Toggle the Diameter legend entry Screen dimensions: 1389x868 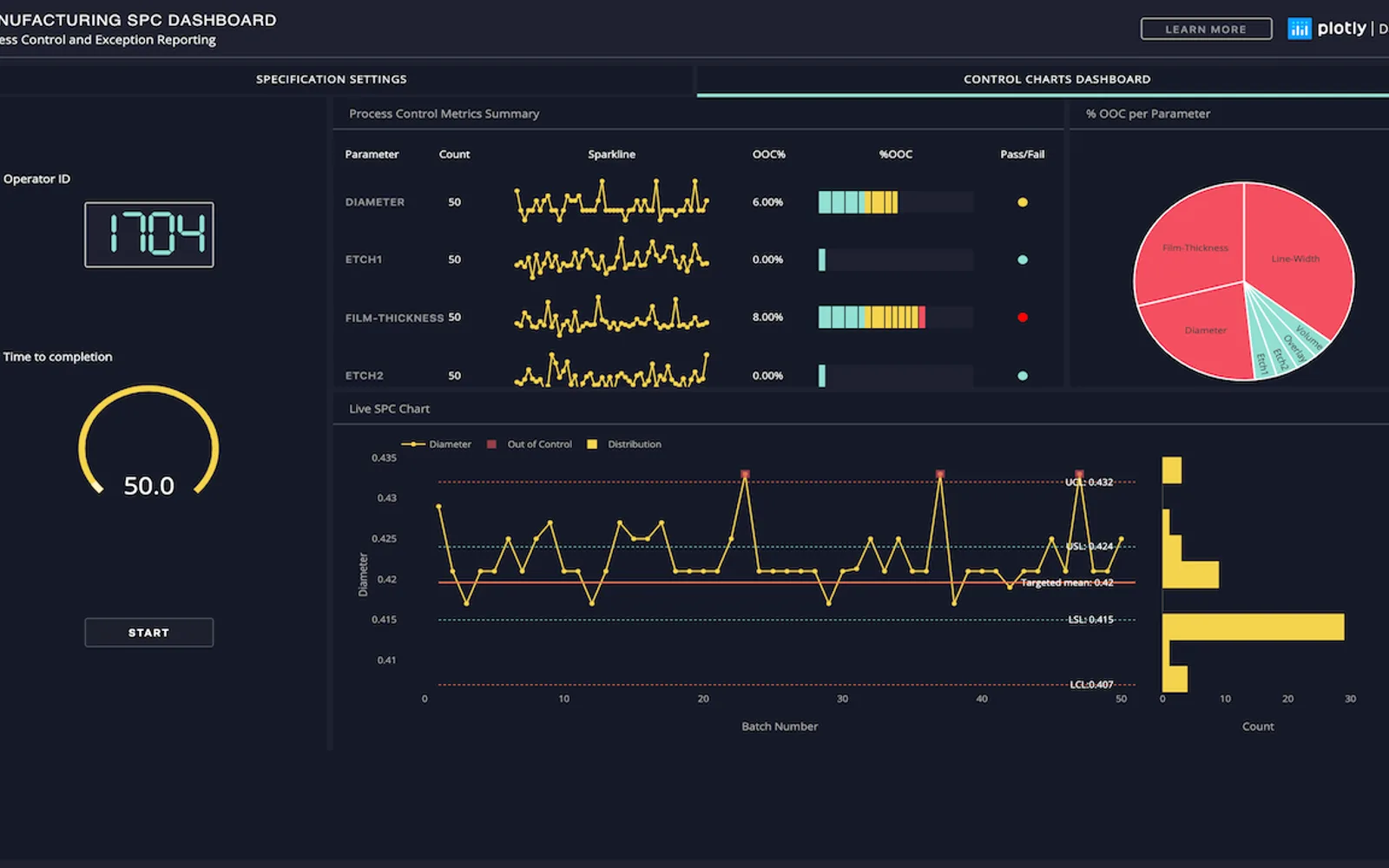(437, 444)
